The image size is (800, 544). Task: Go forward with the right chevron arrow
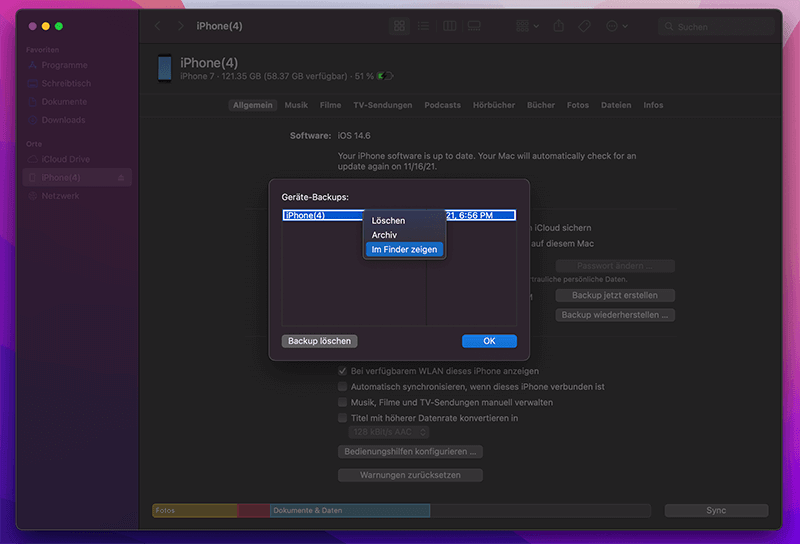(x=180, y=26)
